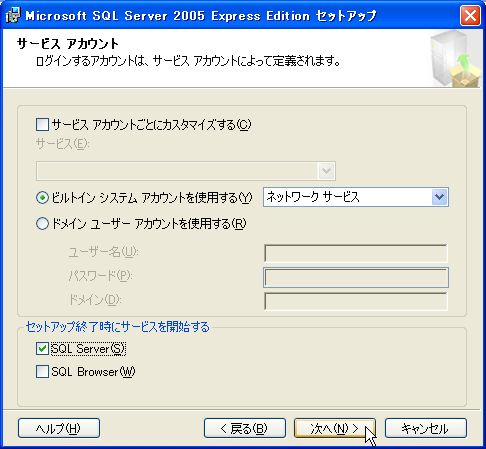Click the サービス アカウント page heading
This screenshot has width=486, height=449.
[68, 44]
